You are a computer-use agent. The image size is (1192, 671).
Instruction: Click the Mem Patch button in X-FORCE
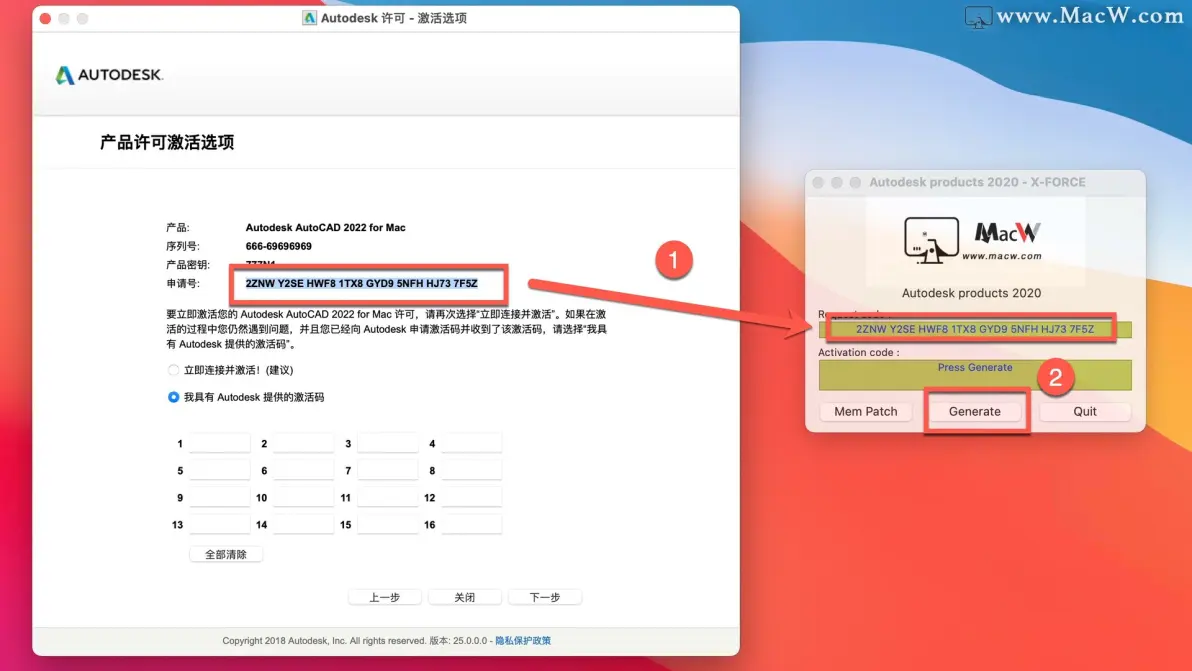(866, 411)
